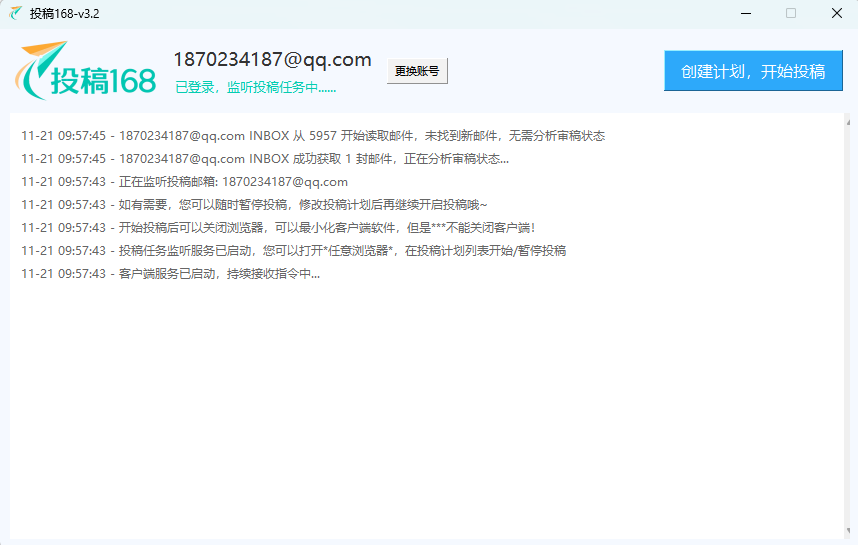
Task: Select log entry about INBOX 从 5957 开始读取邮件
Action: tap(312, 136)
